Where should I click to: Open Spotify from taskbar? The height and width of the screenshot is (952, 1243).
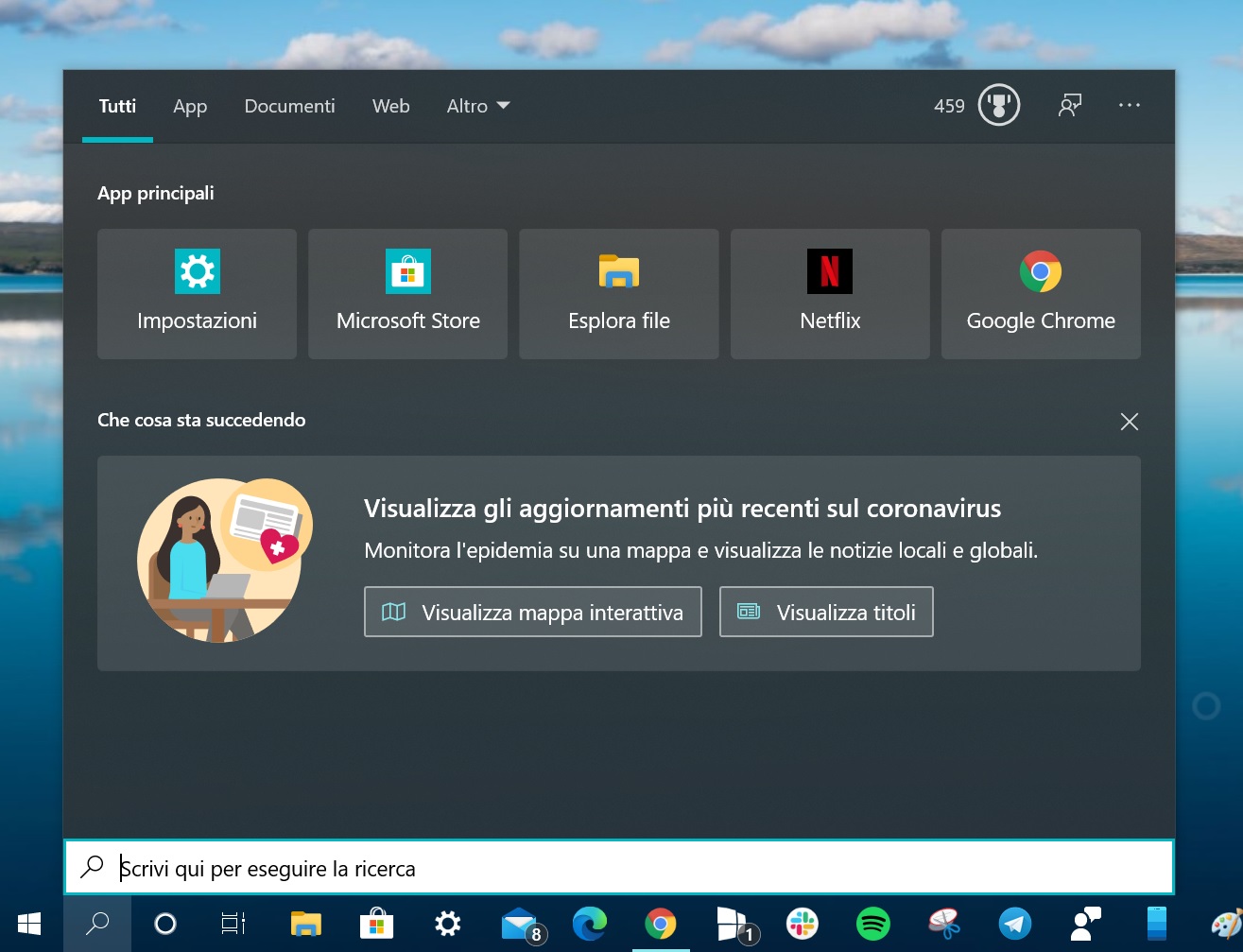click(x=873, y=924)
